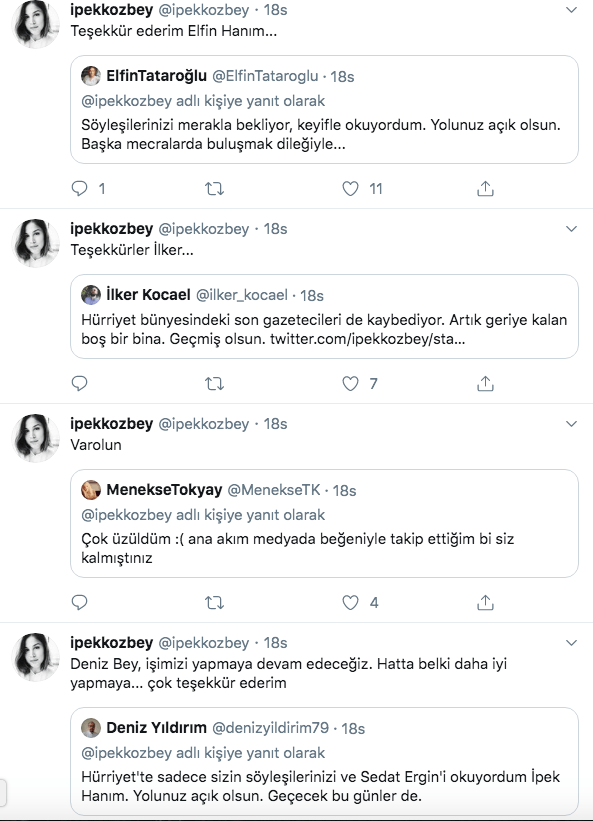Image resolution: width=593 pixels, height=821 pixels.
Task: Open reply composer on Elfin Tataroğlu's tweet
Action: click(80, 186)
